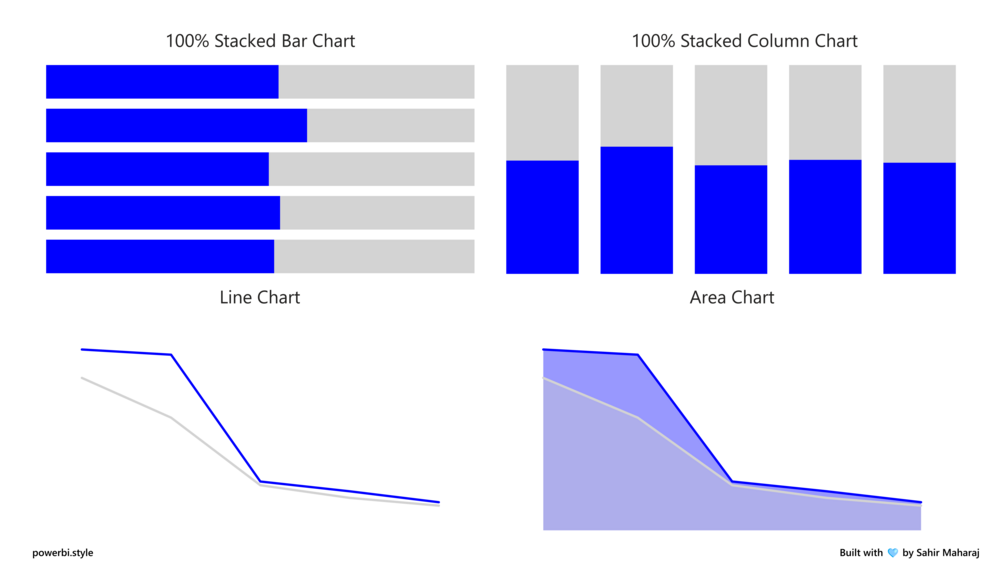Select the middle blue column

click(x=731, y=219)
